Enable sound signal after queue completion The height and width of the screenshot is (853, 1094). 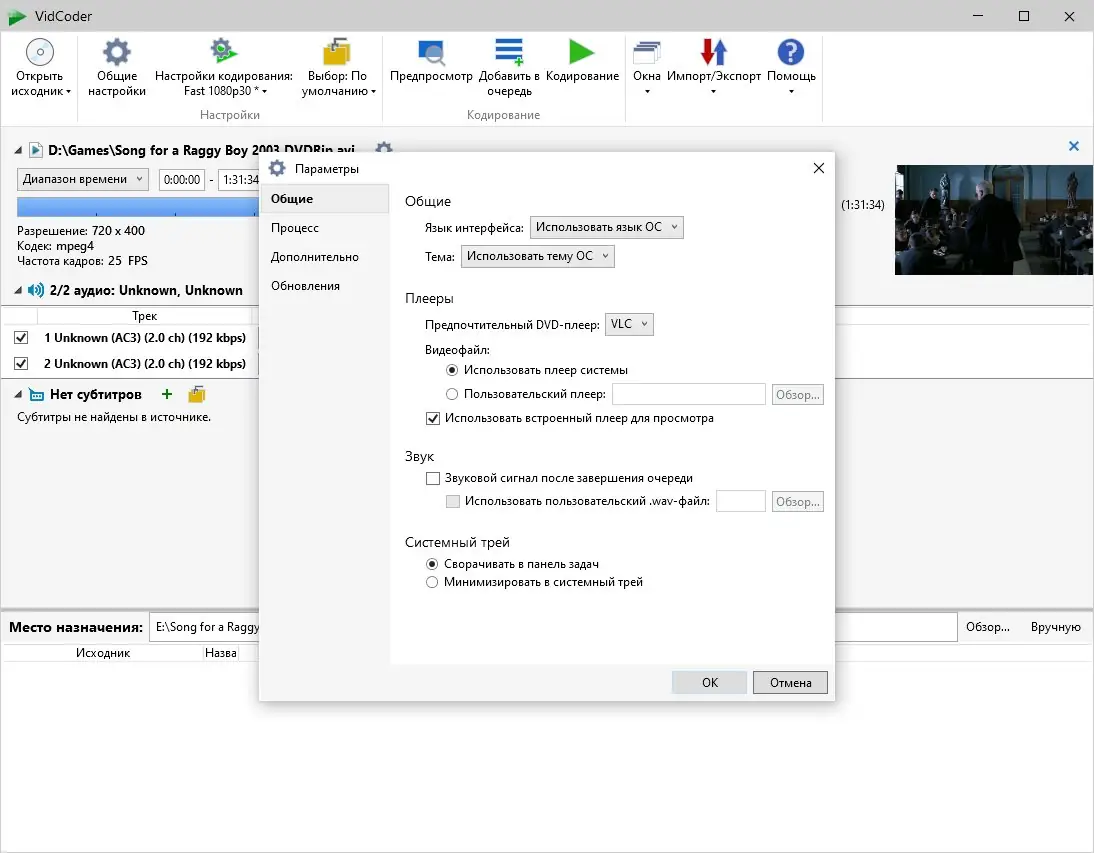coord(433,478)
